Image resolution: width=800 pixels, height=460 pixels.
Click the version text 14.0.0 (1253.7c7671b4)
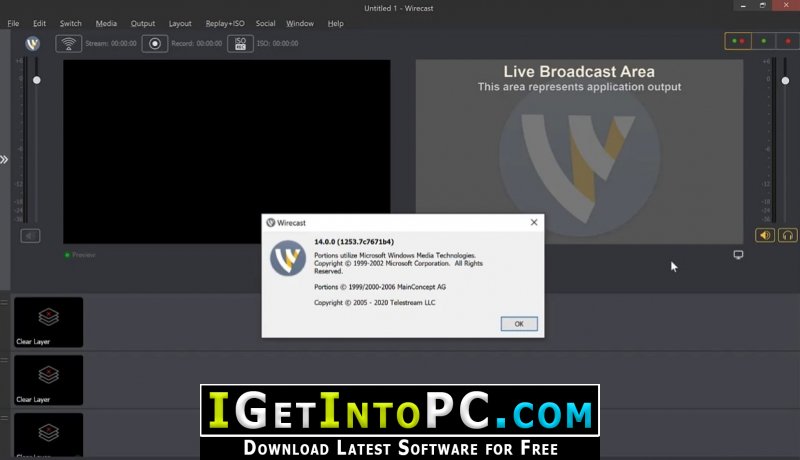tap(354, 242)
